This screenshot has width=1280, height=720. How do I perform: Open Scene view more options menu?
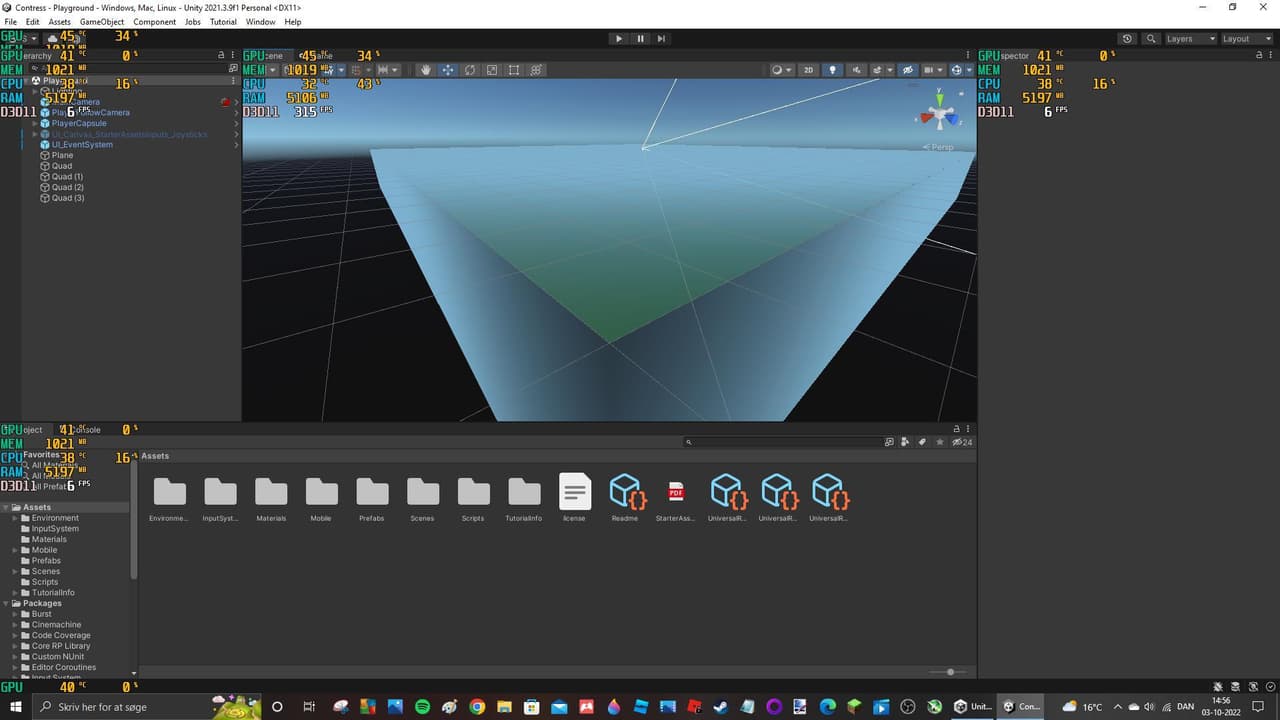pos(970,55)
